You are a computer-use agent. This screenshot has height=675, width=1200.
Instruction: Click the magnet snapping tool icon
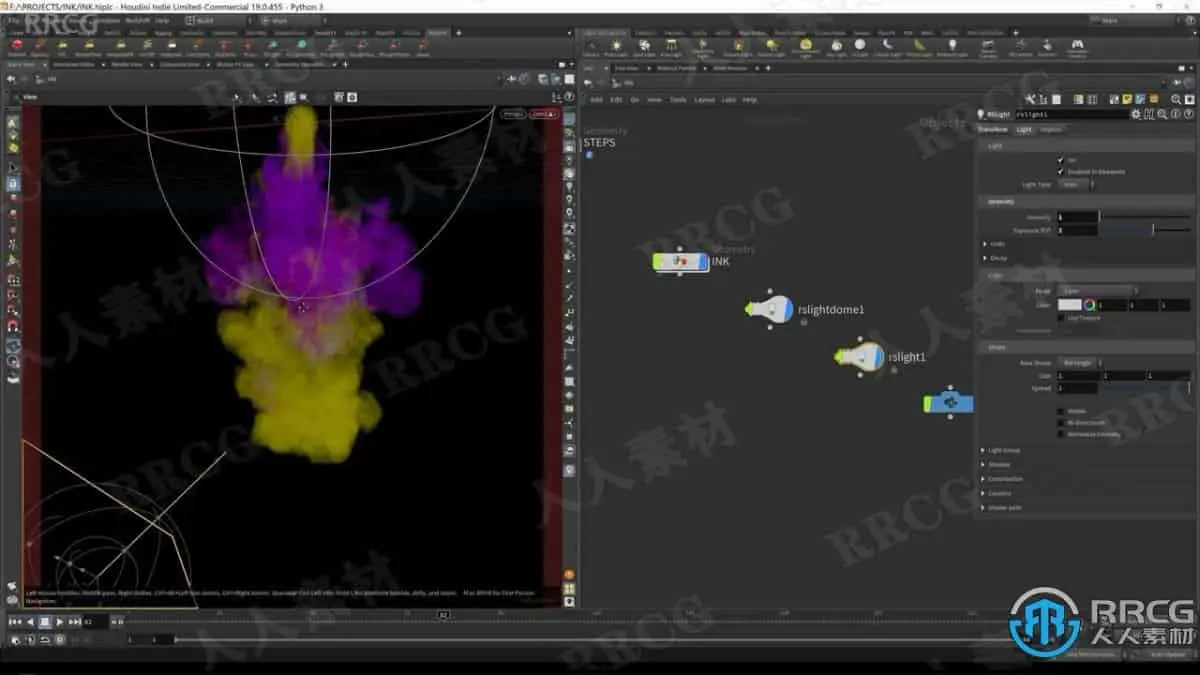12,326
